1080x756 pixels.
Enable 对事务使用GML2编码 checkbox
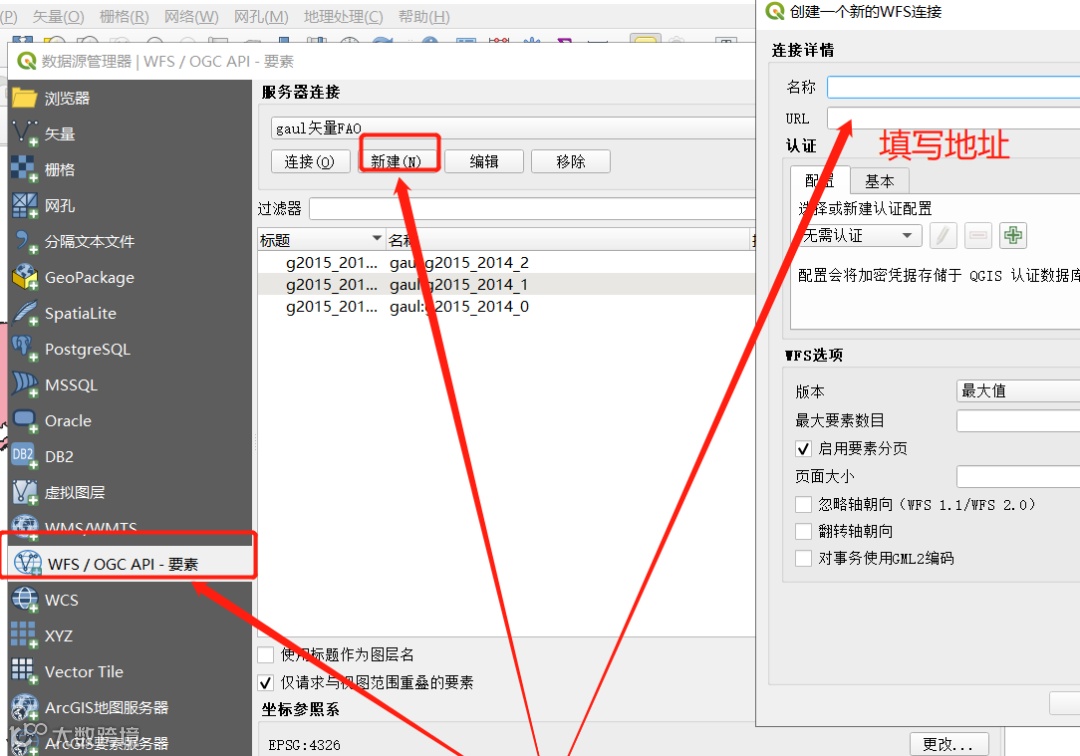803,558
